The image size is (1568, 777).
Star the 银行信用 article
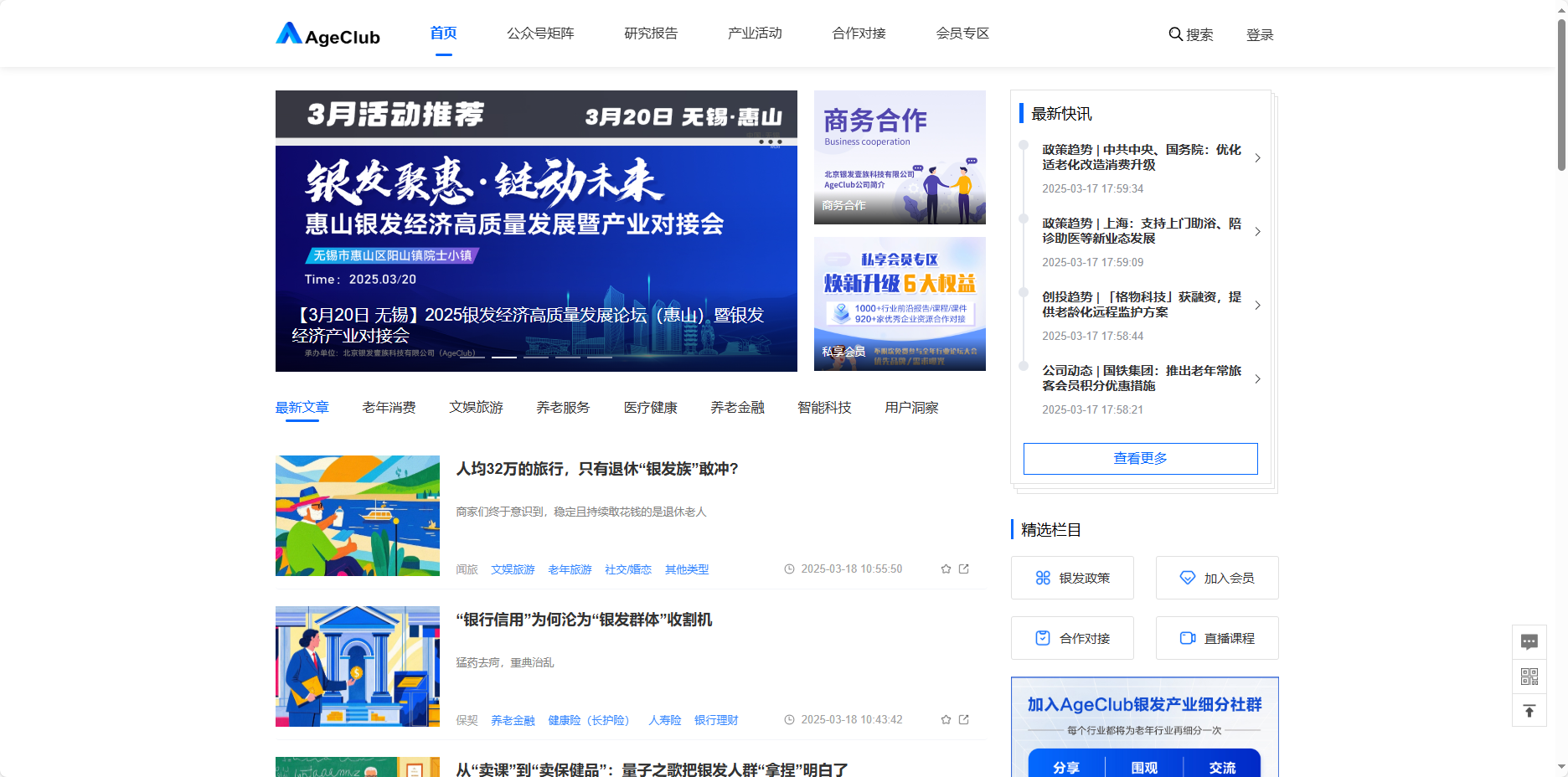946,720
